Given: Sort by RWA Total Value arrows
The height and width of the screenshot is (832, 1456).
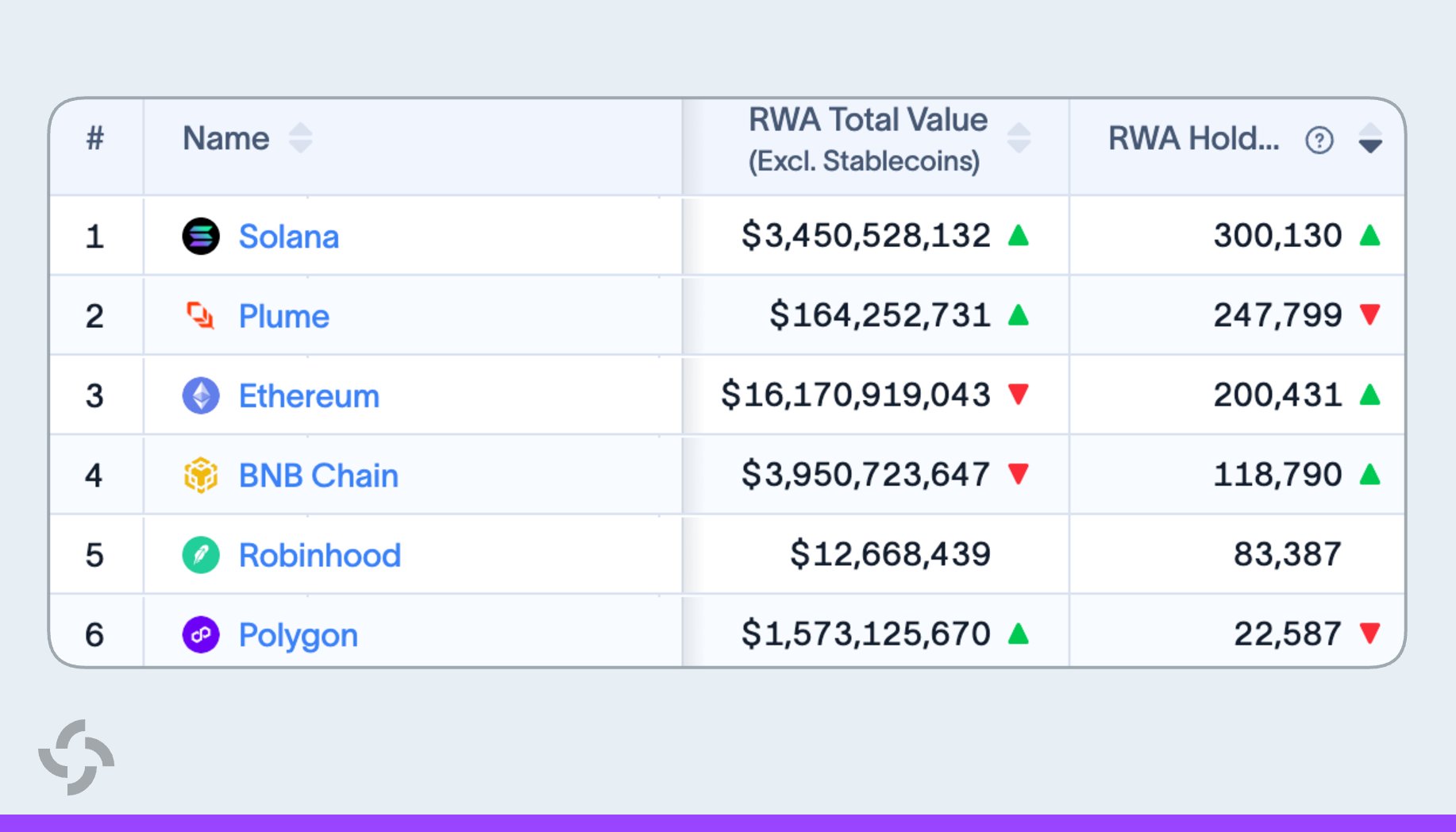Looking at the screenshot, I should (x=1019, y=138).
